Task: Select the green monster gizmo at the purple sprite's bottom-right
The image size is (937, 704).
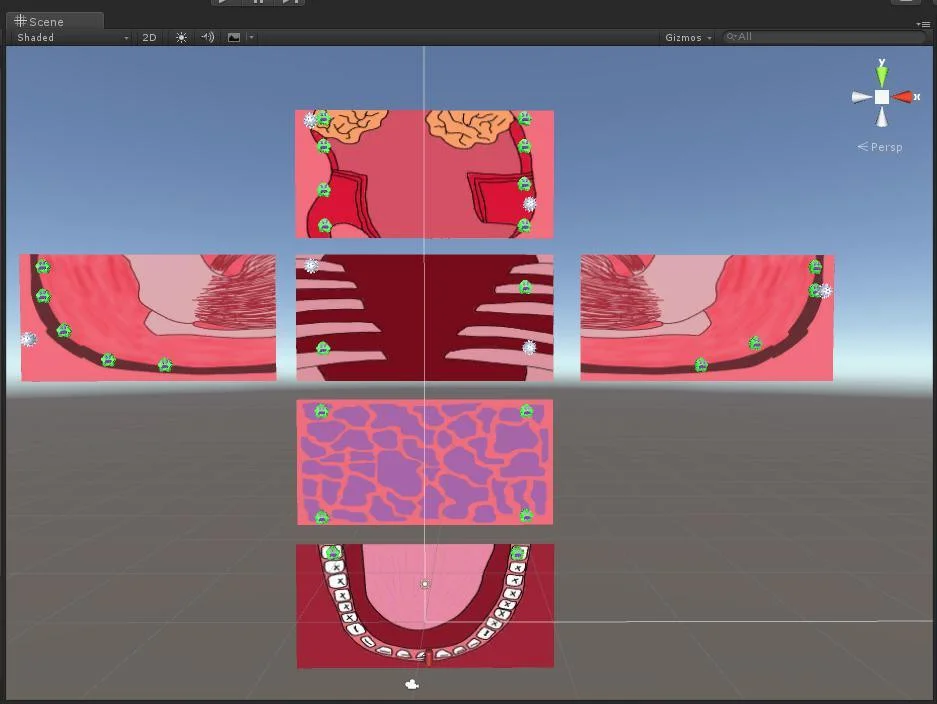Action: (x=526, y=515)
